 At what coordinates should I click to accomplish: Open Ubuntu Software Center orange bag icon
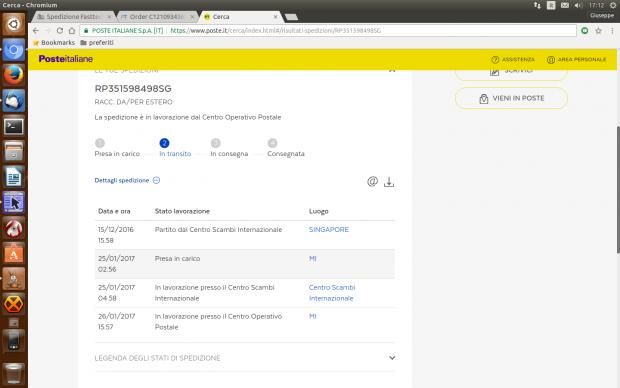point(13,254)
